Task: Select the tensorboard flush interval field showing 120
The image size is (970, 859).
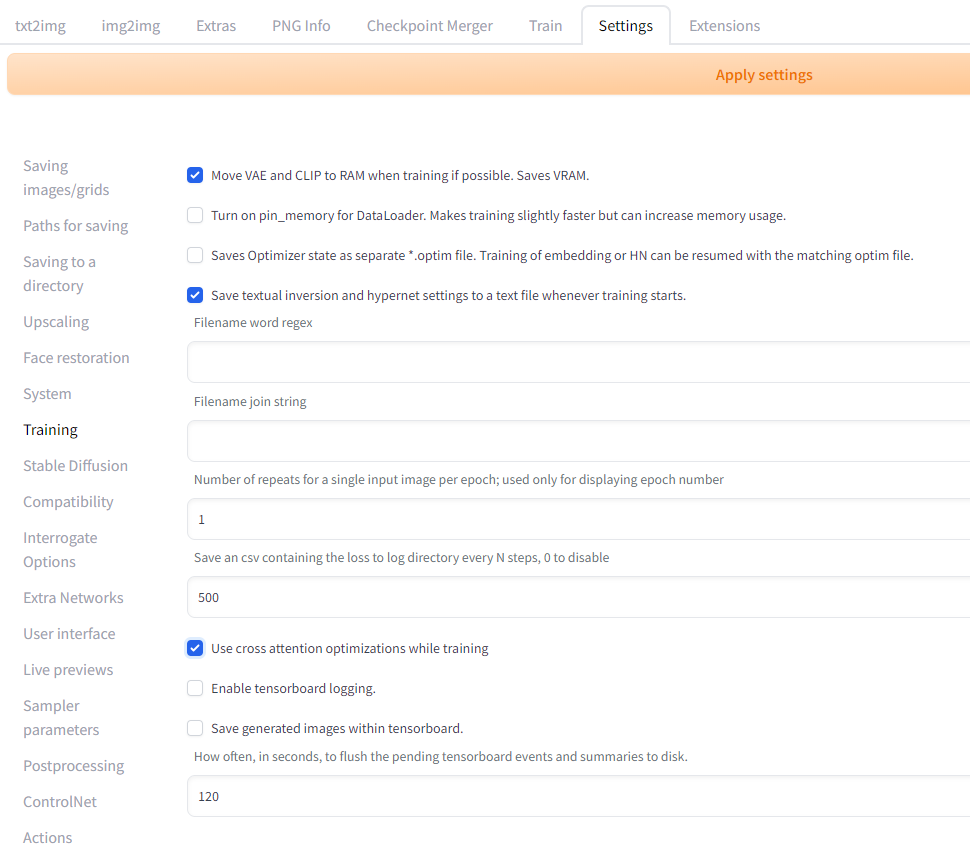Action: click(500, 796)
